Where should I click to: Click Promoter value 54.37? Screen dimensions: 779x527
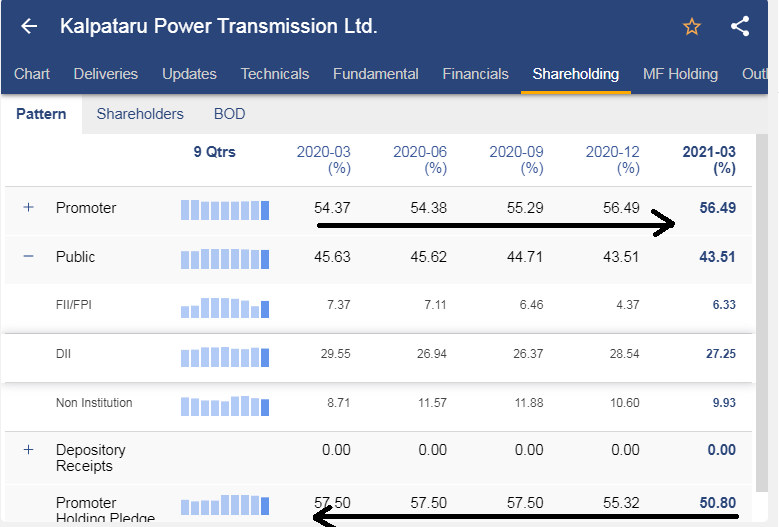pyautogui.click(x=332, y=208)
